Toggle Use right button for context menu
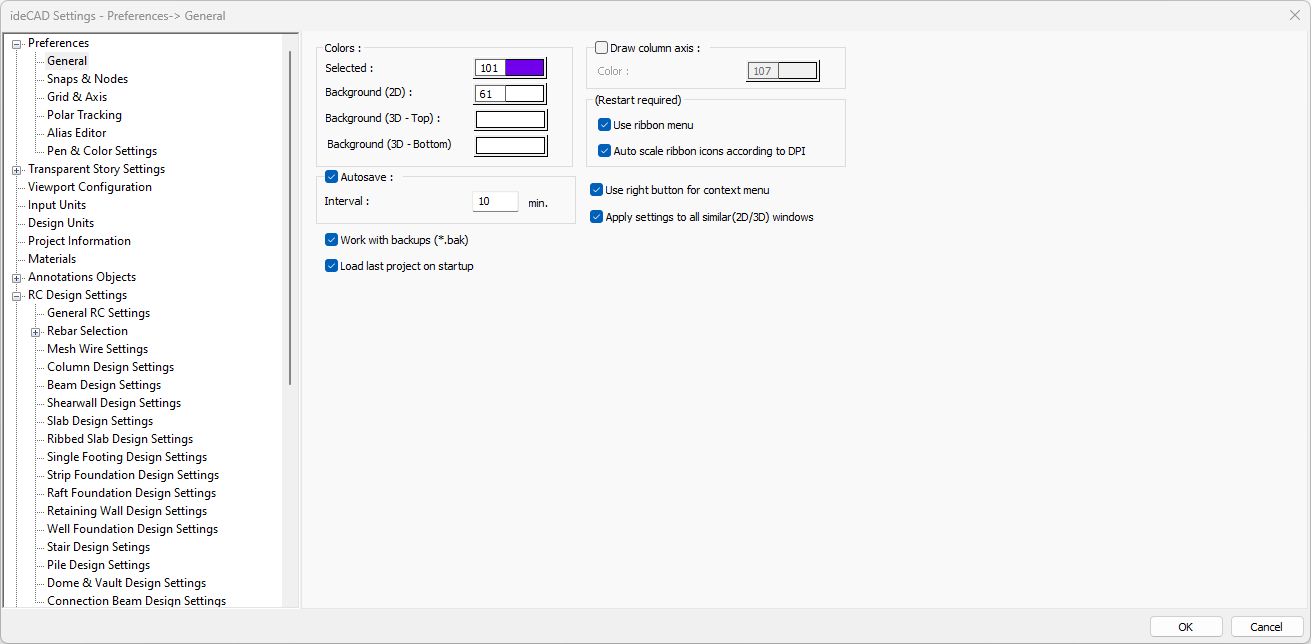The height and width of the screenshot is (644, 1311). click(596, 190)
